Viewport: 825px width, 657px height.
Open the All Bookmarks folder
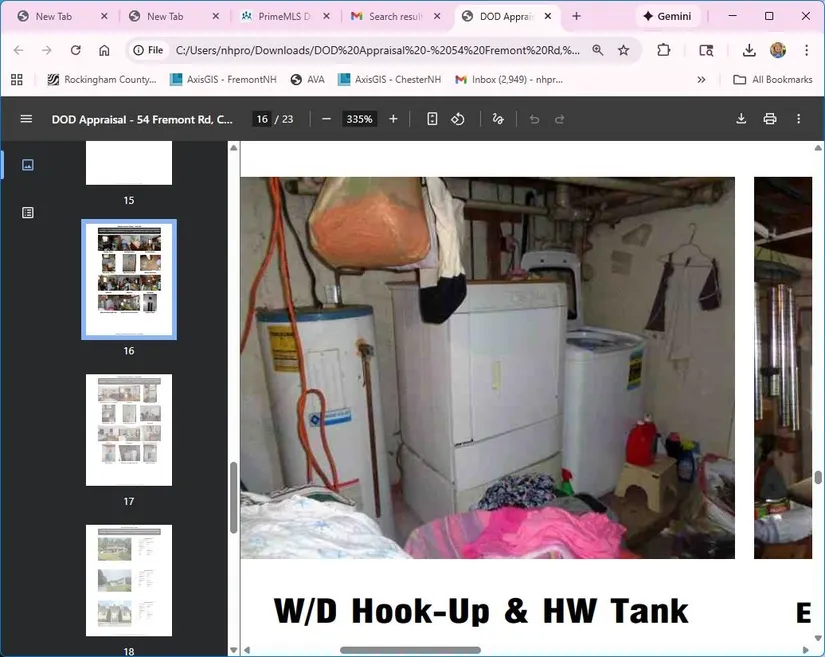pyautogui.click(x=773, y=80)
